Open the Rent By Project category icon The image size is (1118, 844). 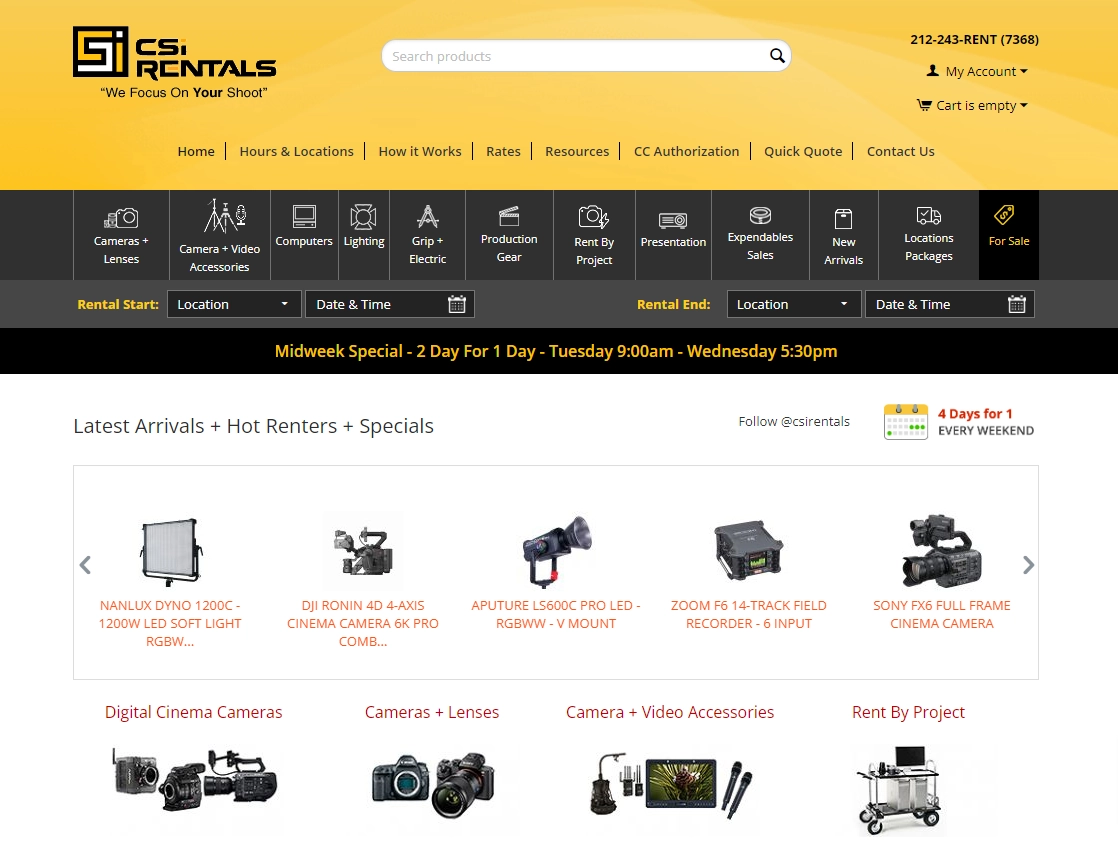[x=593, y=216]
